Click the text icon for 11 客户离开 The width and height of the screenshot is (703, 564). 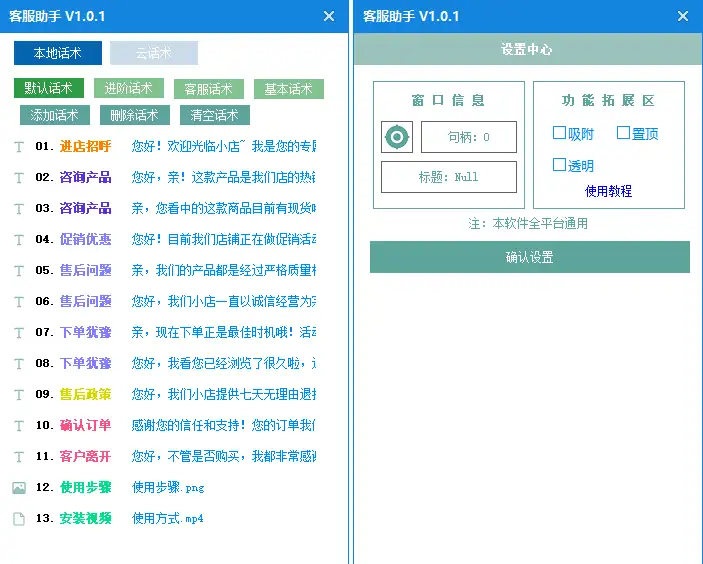pos(19,457)
